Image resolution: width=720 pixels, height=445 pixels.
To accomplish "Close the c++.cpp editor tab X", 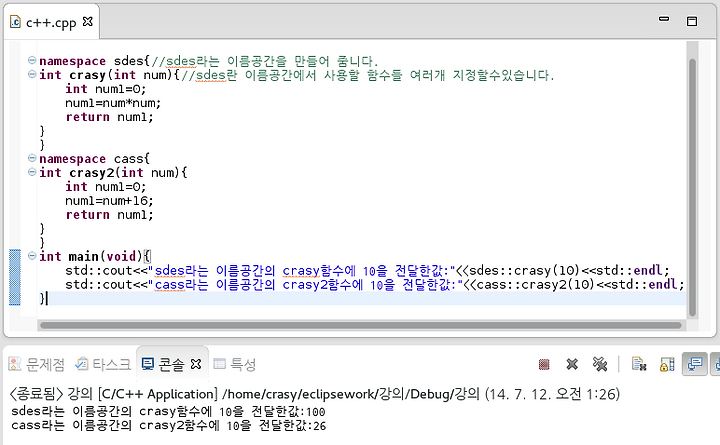I will tap(87, 22).
